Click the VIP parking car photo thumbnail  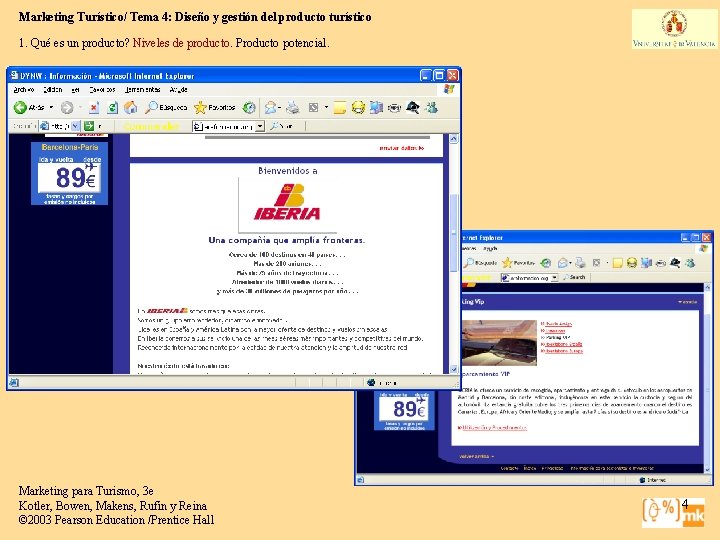(499, 343)
